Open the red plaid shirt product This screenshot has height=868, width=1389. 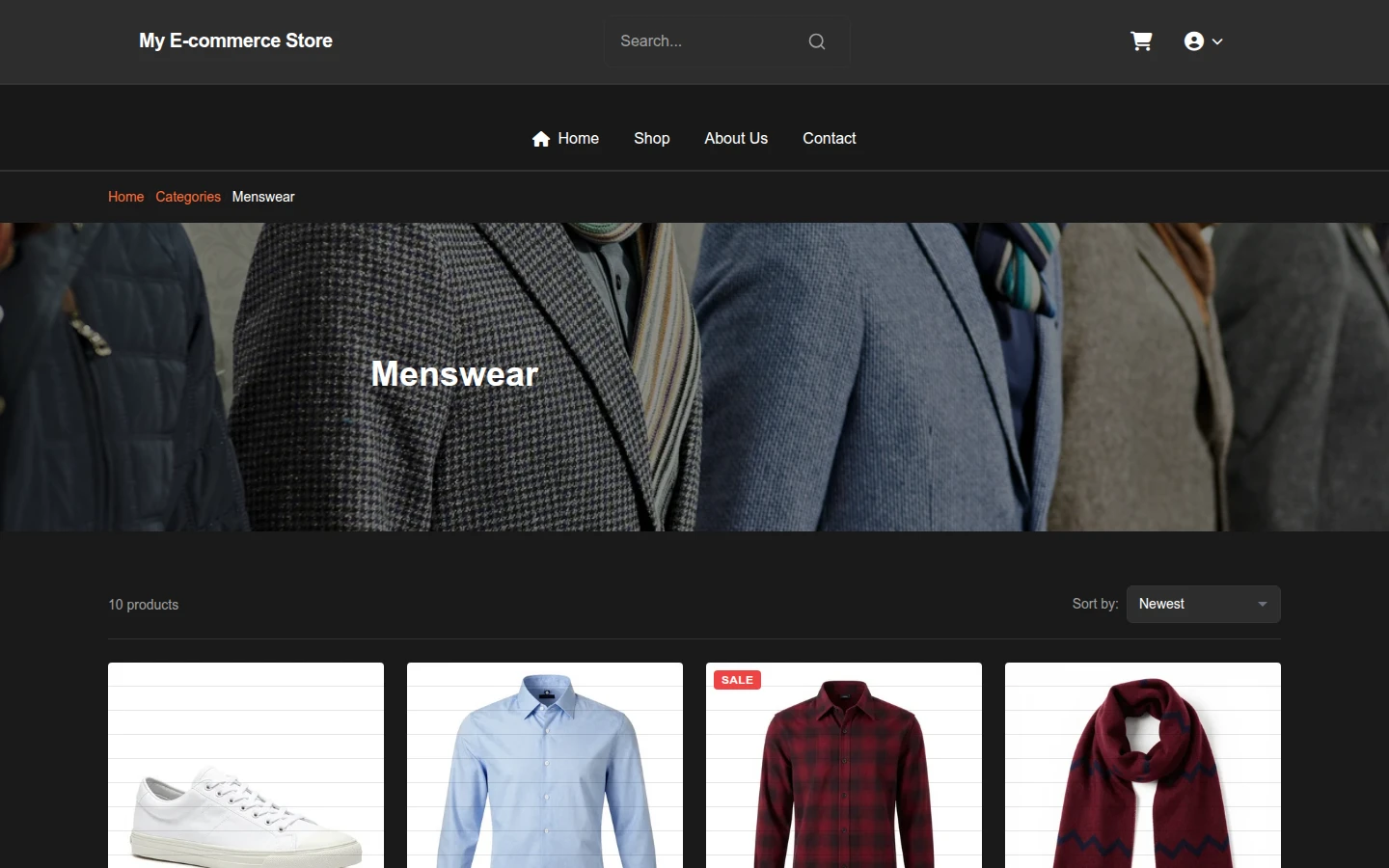point(844,766)
